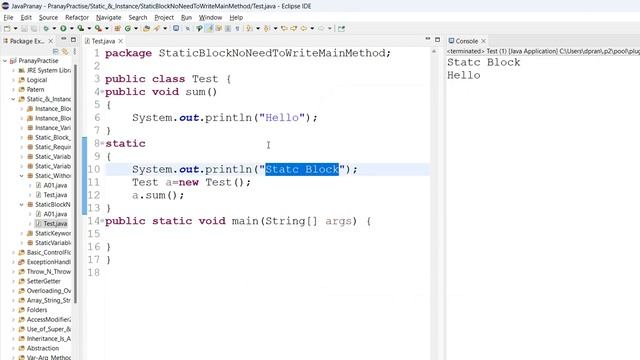Close the Console view
This screenshot has height=360, width=640.
[483, 41]
